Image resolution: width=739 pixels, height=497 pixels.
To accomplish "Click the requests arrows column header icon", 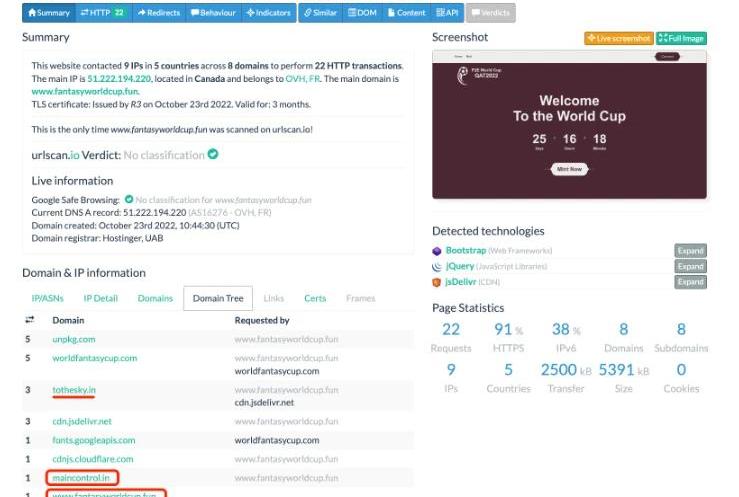I will click(29, 321).
